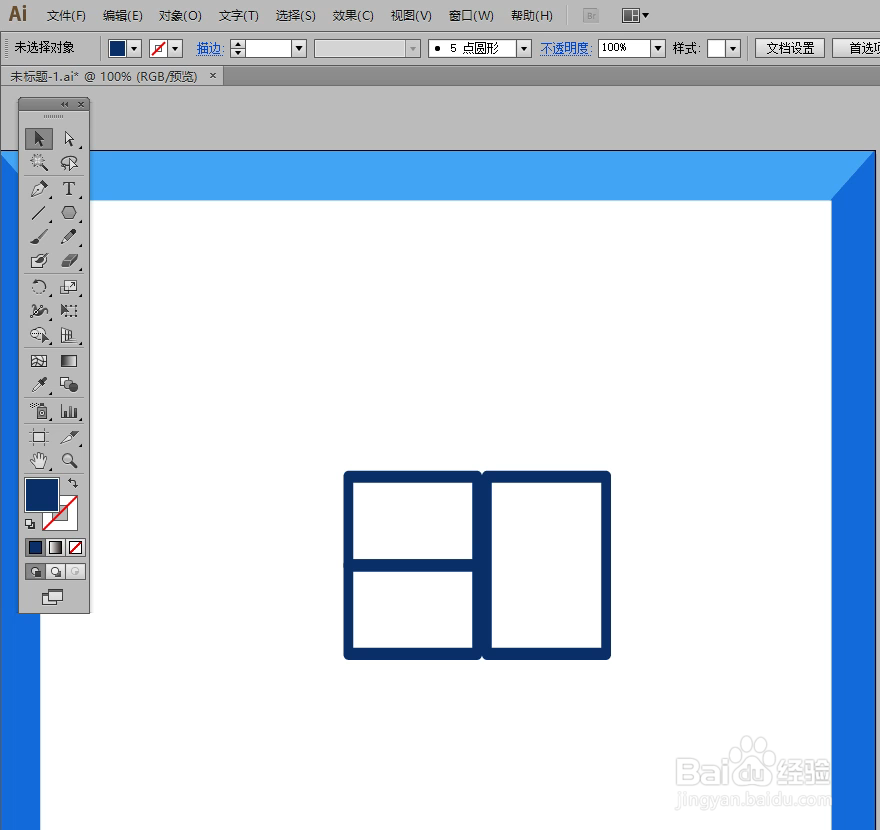
Task: Open the 文件(F) menu
Action: click(66, 16)
